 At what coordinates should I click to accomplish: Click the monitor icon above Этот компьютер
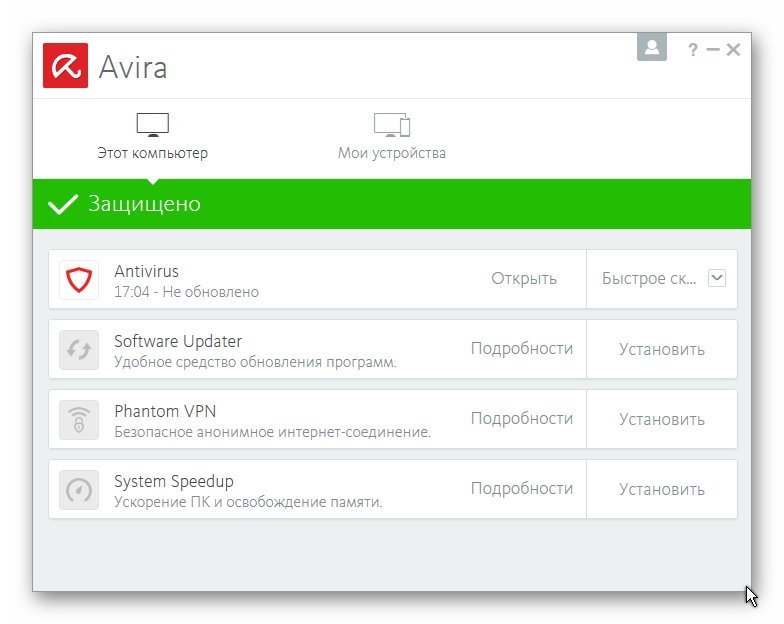click(x=152, y=125)
